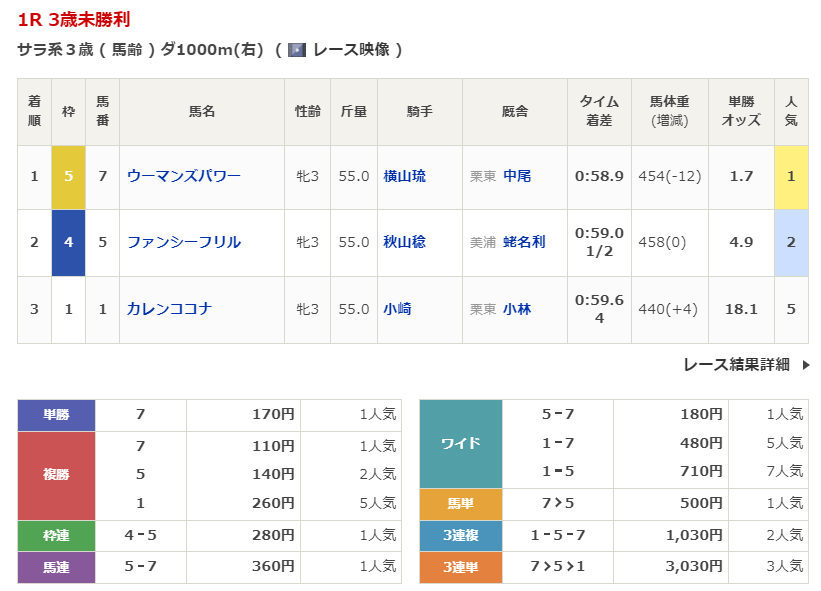Select the 単勝 payout label
Viewport: 821px width, 591px height.
(x=57, y=414)
